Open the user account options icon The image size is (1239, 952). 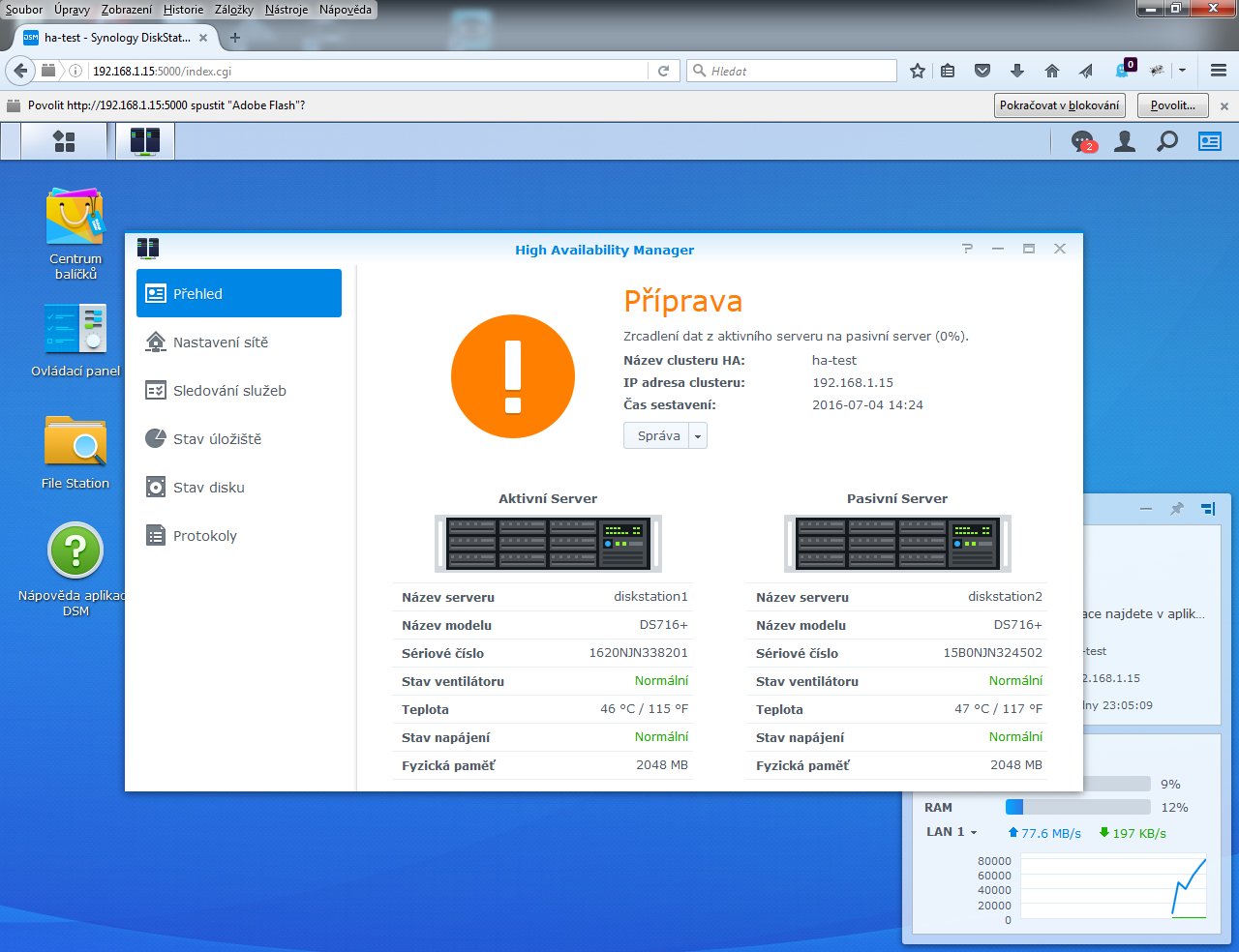pyautogui.click(x=1125, y=142)
